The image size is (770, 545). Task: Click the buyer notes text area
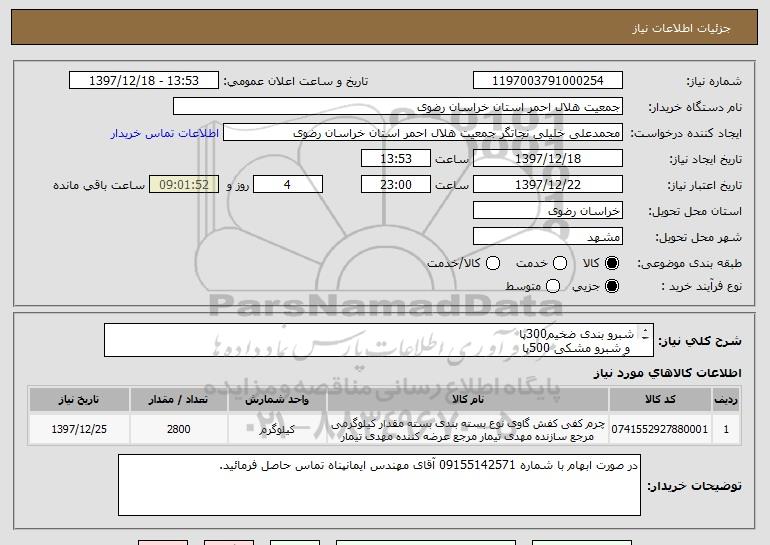379,485
